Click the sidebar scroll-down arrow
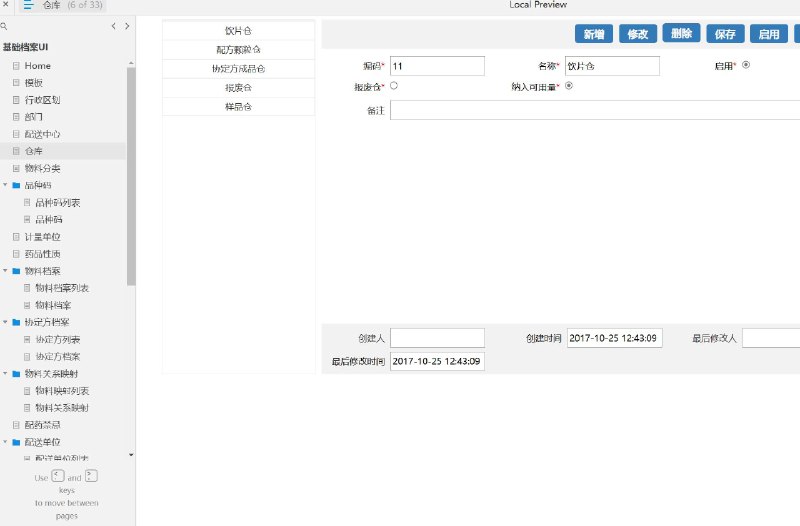Screen dimensions: 800x526 tap(131, 455)
